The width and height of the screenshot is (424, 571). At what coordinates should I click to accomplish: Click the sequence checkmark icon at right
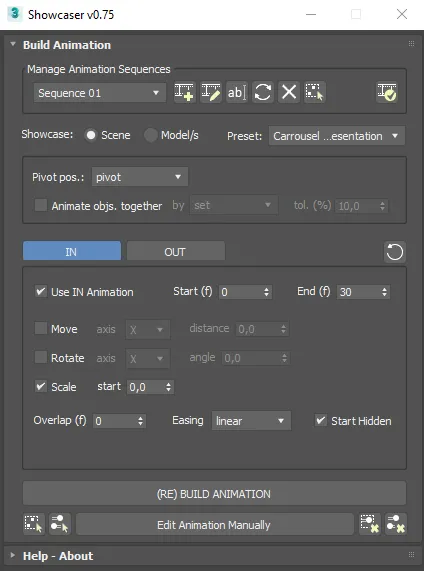click(x=387, y=92)
